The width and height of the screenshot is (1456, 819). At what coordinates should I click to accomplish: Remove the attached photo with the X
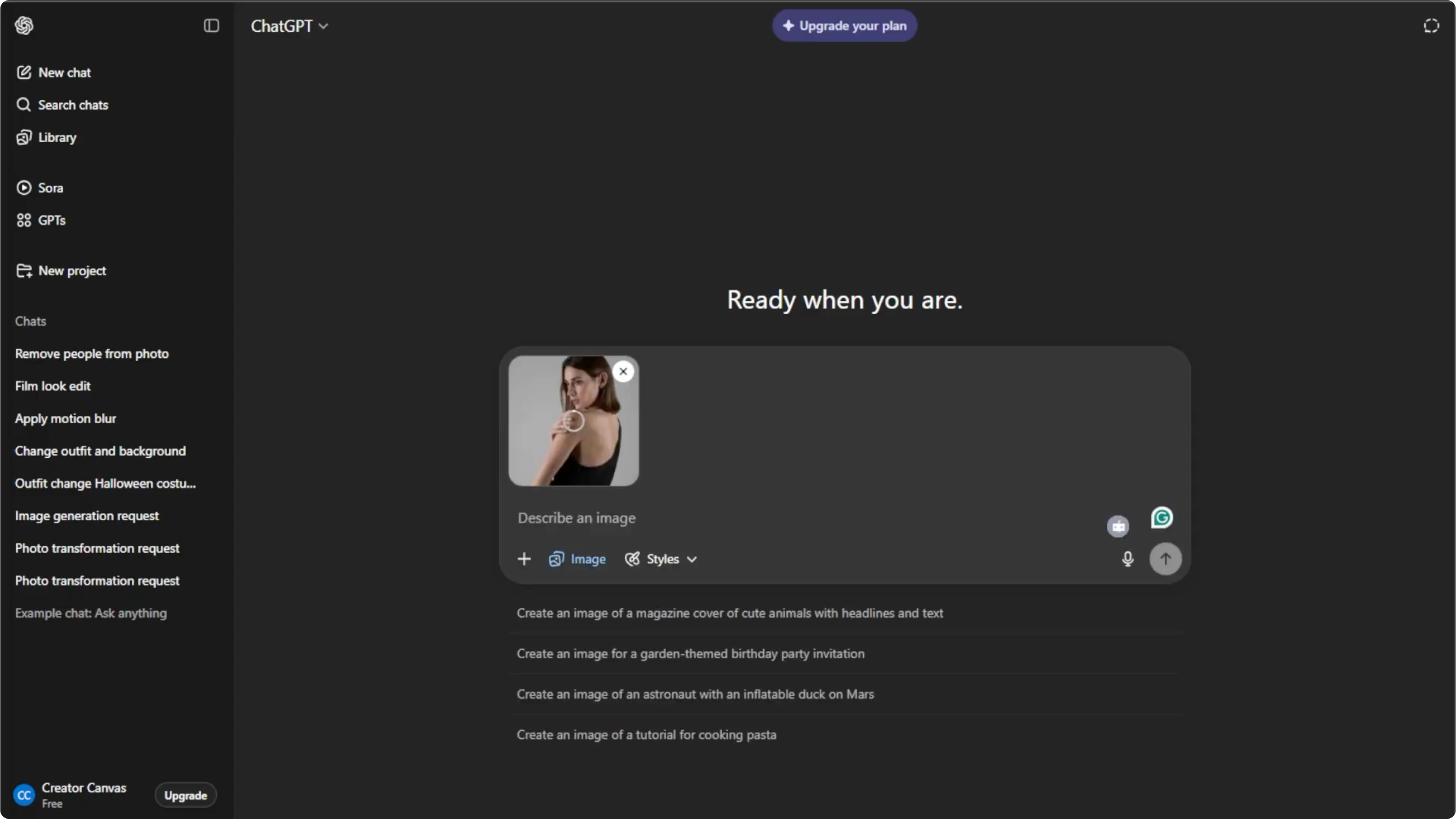(623, 372)
